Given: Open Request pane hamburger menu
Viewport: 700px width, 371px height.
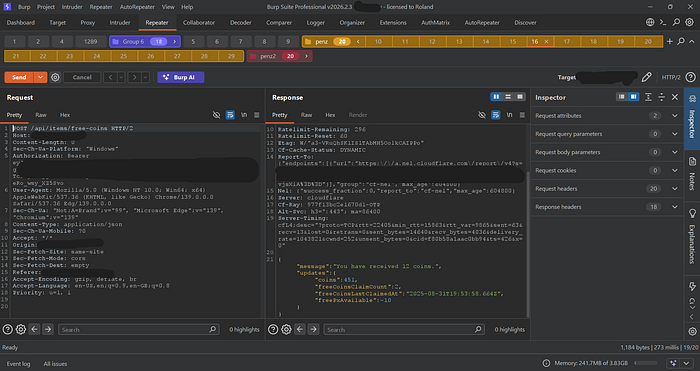Looking at the screenshot, I should point(257,115).
